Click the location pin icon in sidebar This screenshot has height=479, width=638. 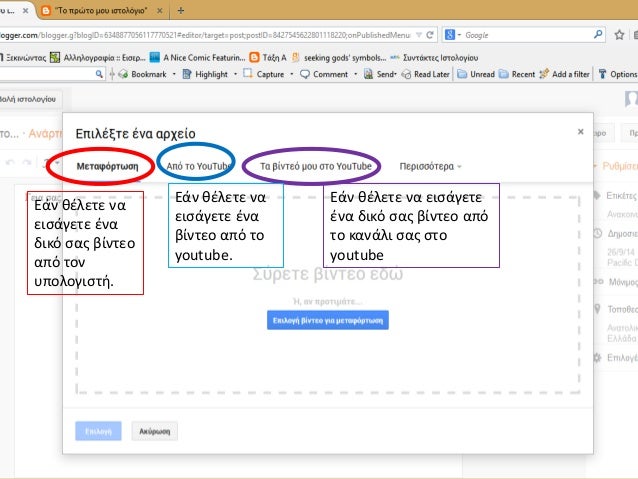pyautogui.click(x=597, y=309)
